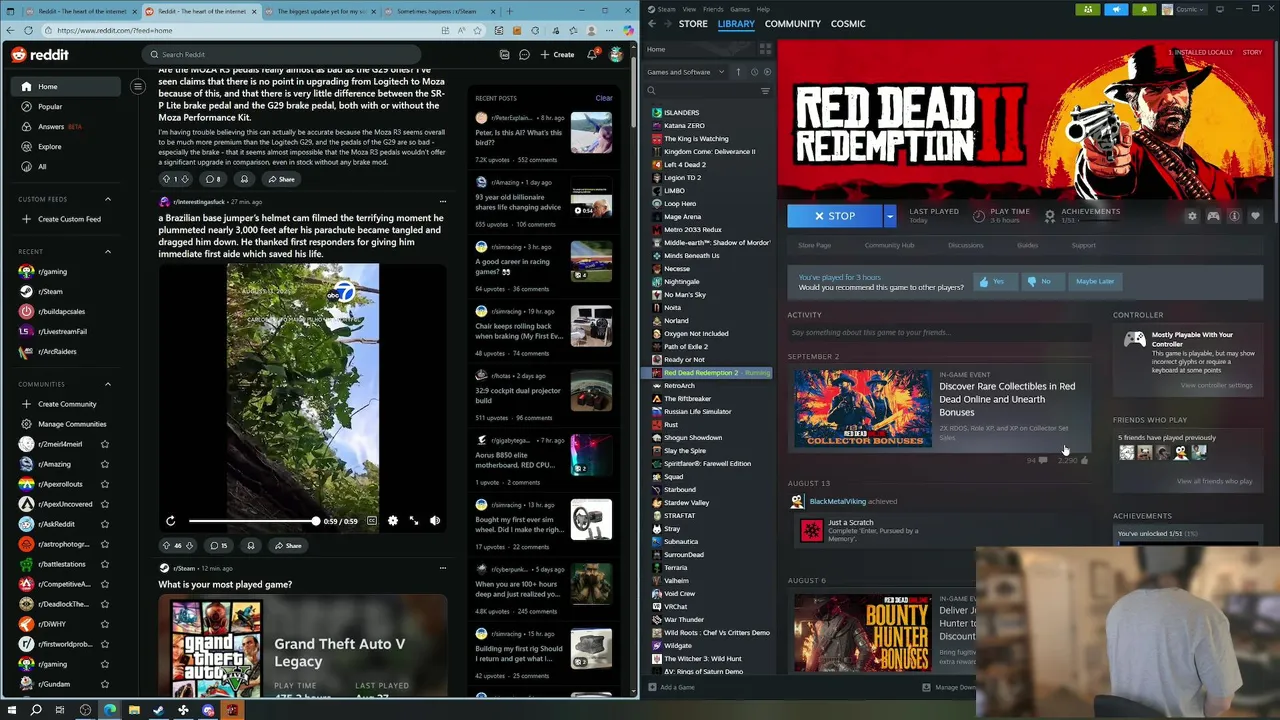
Task: Click Steam Big Picture mode icon
Action: coord(1219,9)
